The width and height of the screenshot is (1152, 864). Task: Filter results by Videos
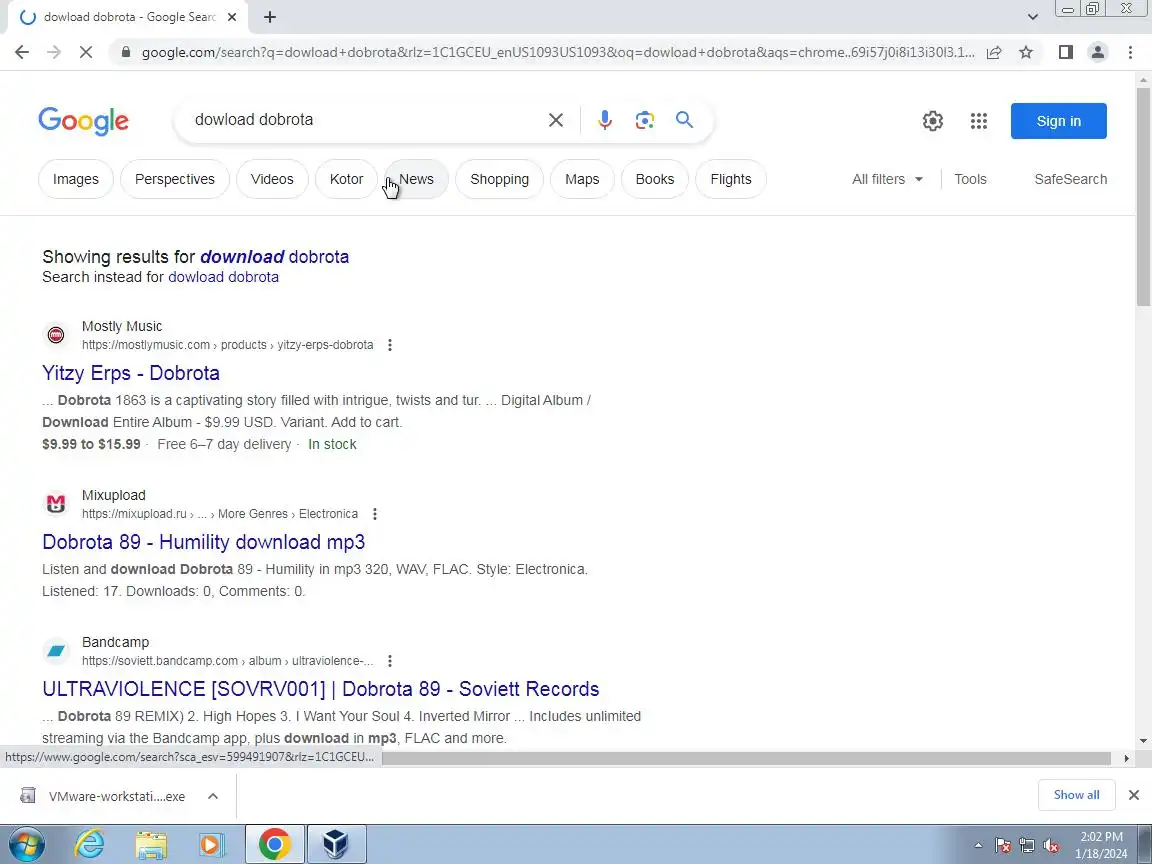pyautogui.click(x=272, y=179)
